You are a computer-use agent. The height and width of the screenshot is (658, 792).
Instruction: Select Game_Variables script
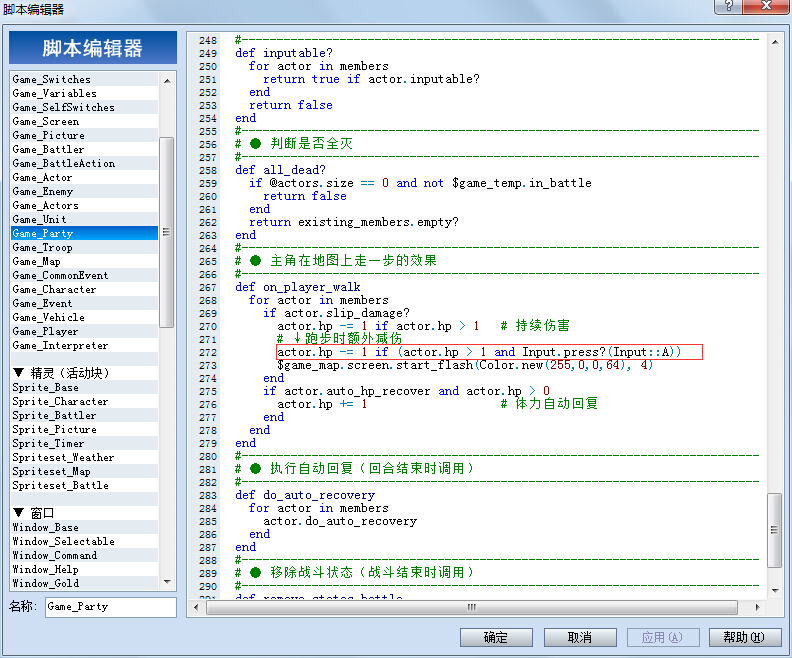(84, 93)
